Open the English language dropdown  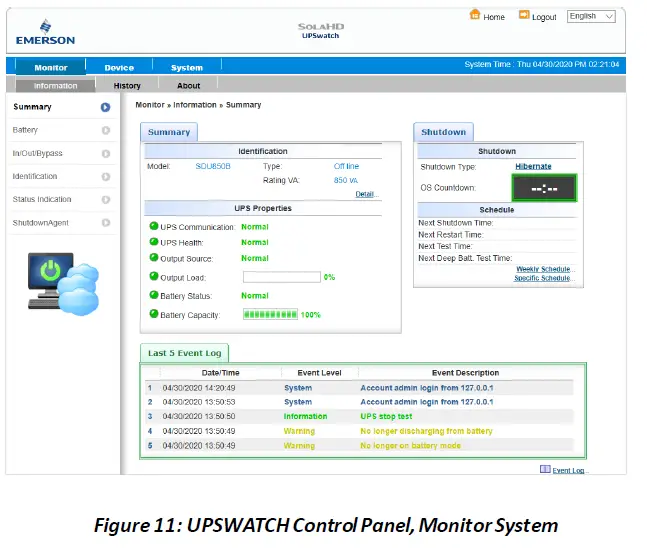(591, 16)
